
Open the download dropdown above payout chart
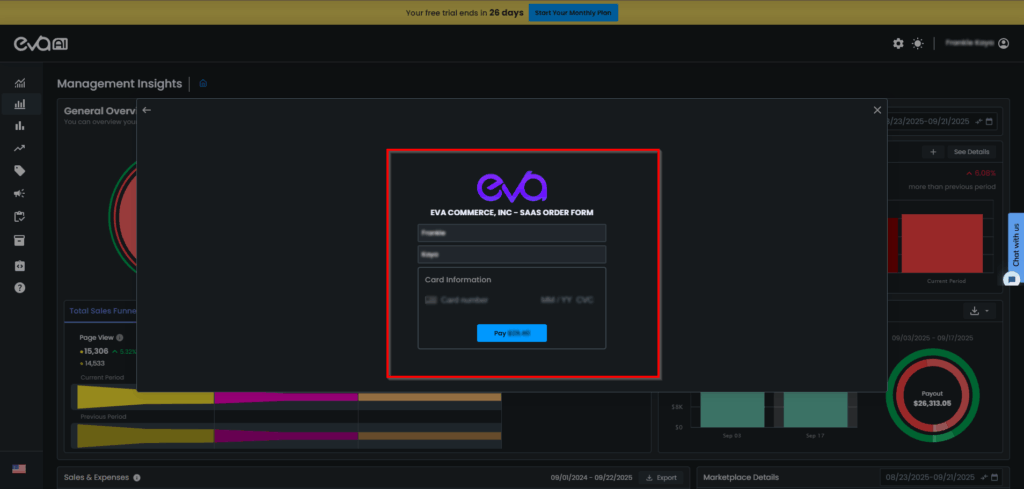(979, 311)
